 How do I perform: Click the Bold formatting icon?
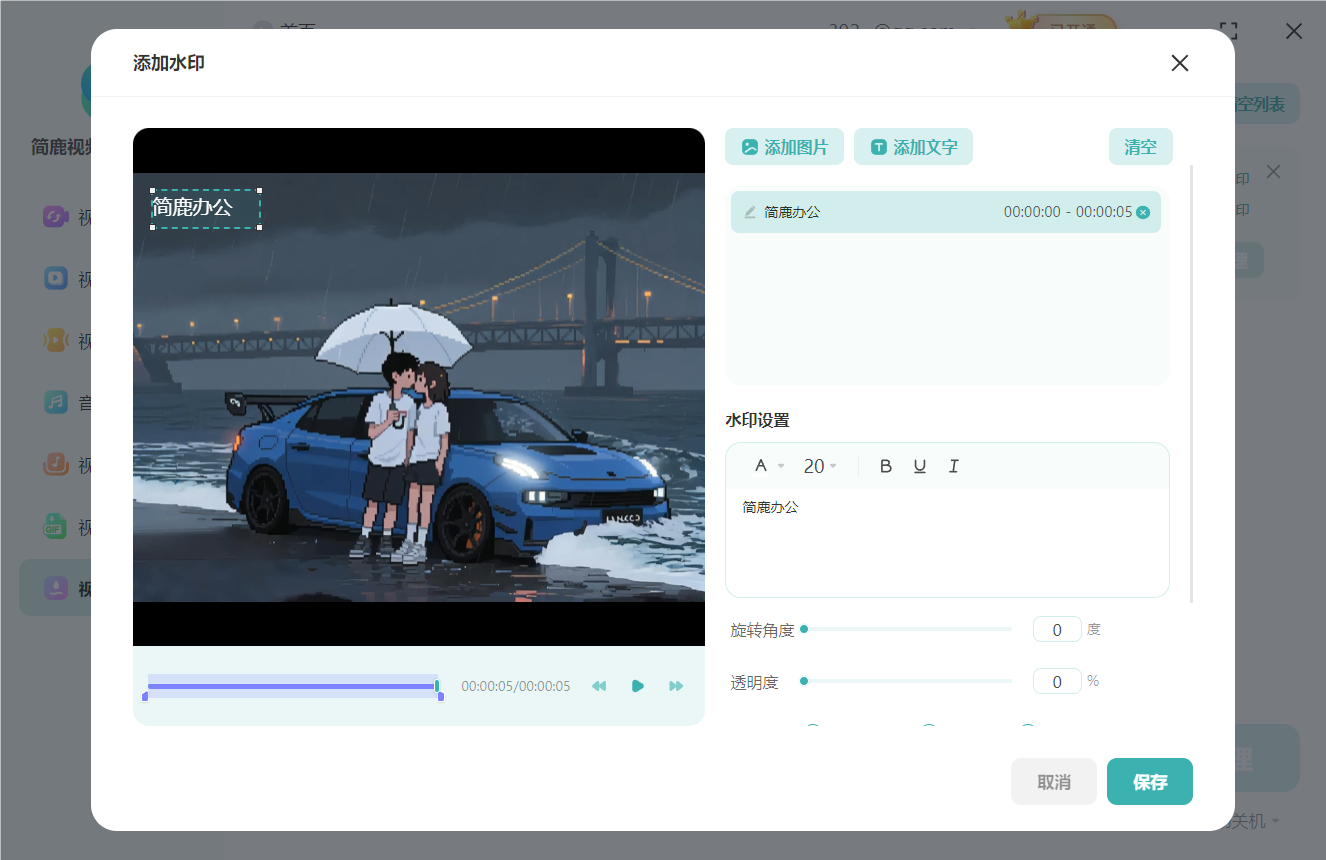click(x=885, y=466)
